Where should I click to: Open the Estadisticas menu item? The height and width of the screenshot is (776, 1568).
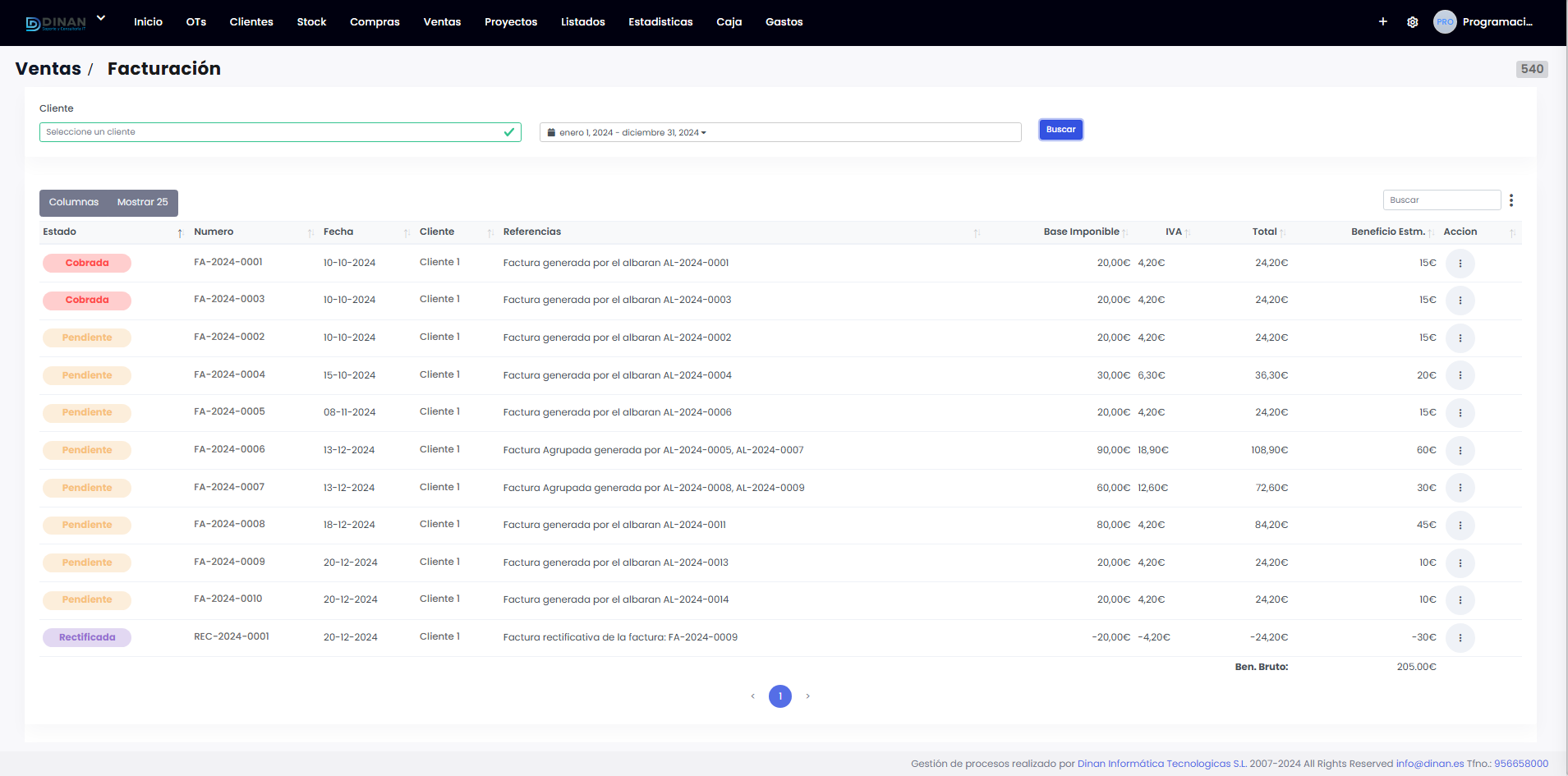[x=660, y=22]
